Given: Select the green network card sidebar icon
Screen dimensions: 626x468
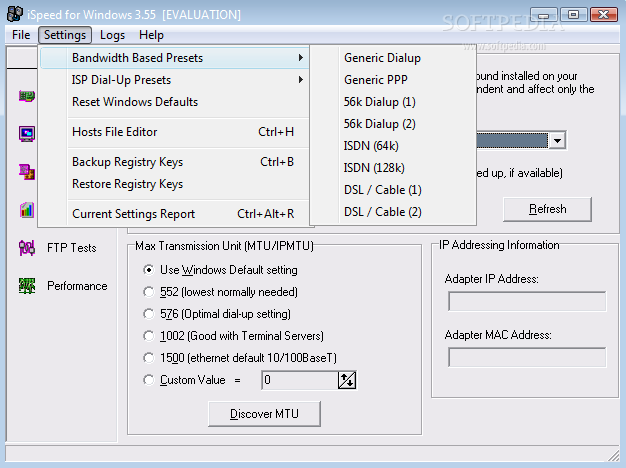Looking at the screenshot, I should 27,96.
